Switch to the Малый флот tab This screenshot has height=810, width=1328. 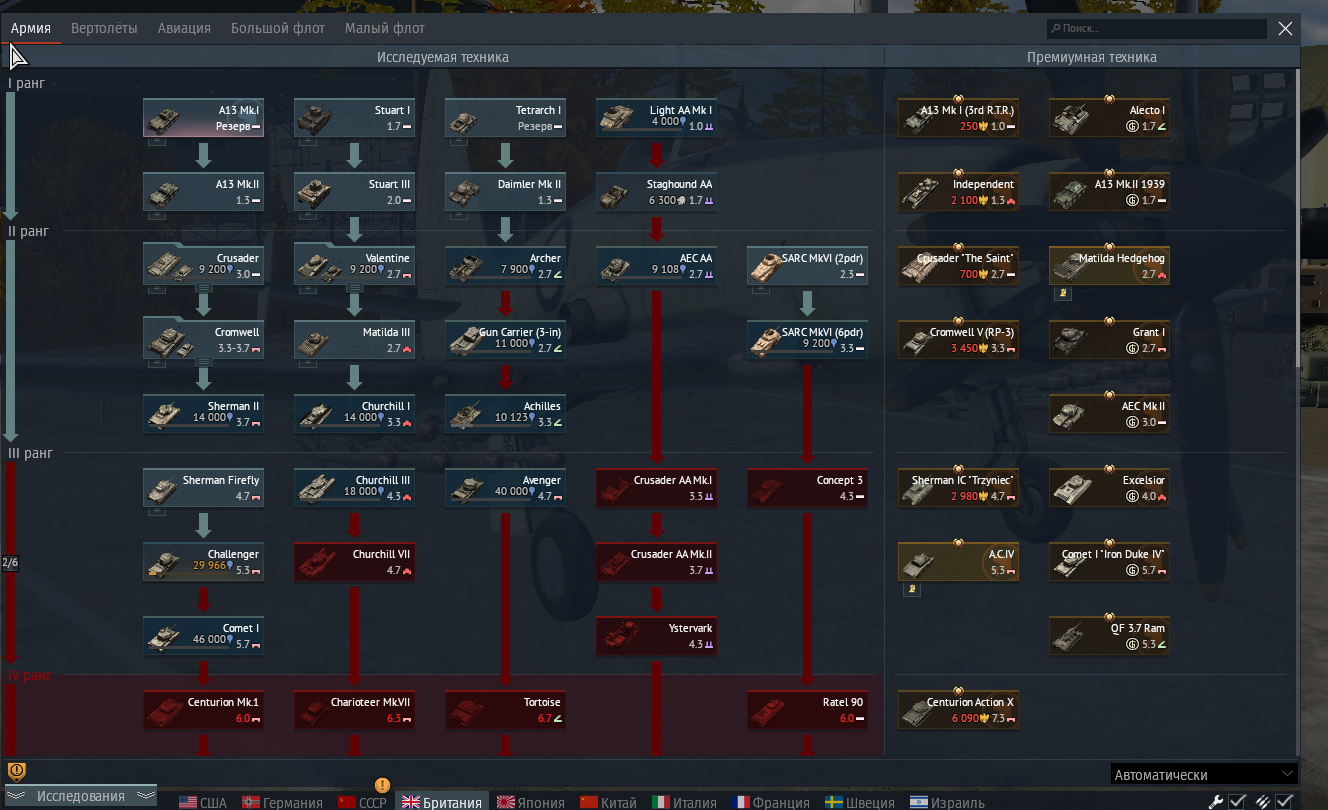385,28
